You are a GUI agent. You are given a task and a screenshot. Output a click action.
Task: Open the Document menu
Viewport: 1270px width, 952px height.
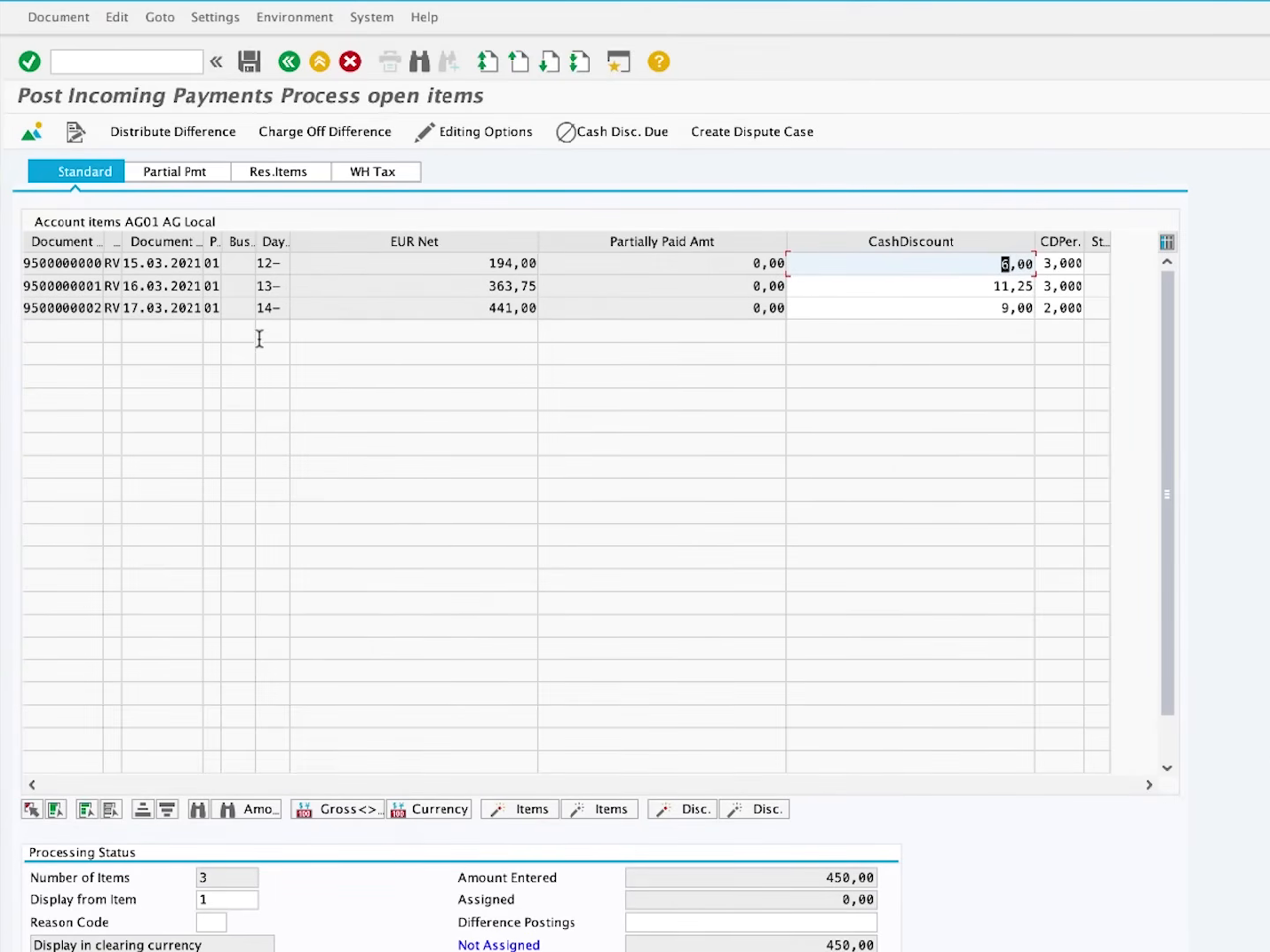point(59,17)
